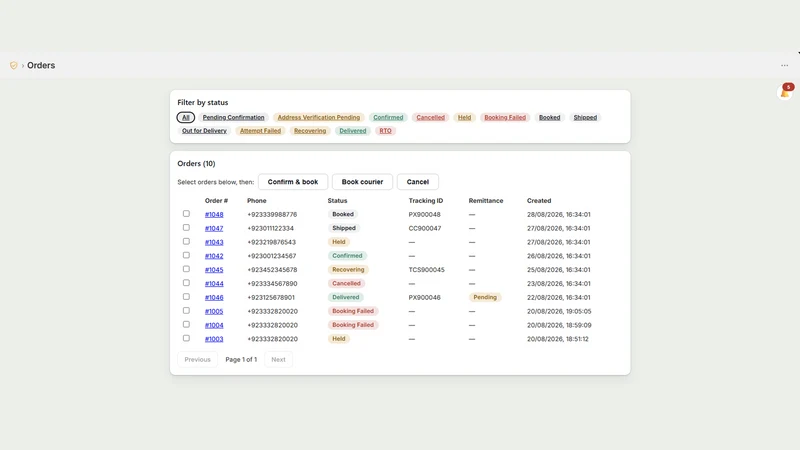Click the Tracking ID column header

click(426, 201)
